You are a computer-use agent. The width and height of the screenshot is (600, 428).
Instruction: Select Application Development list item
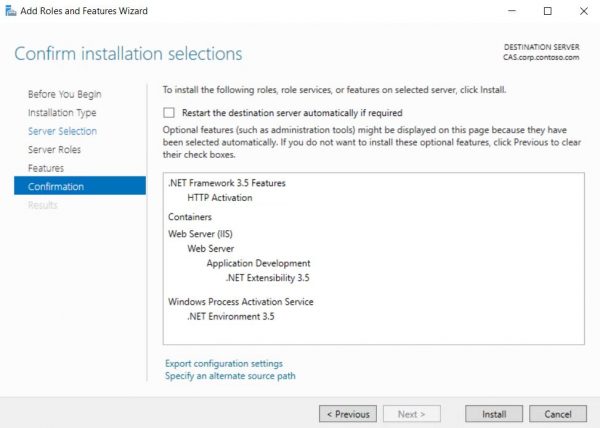coord(258,263)
